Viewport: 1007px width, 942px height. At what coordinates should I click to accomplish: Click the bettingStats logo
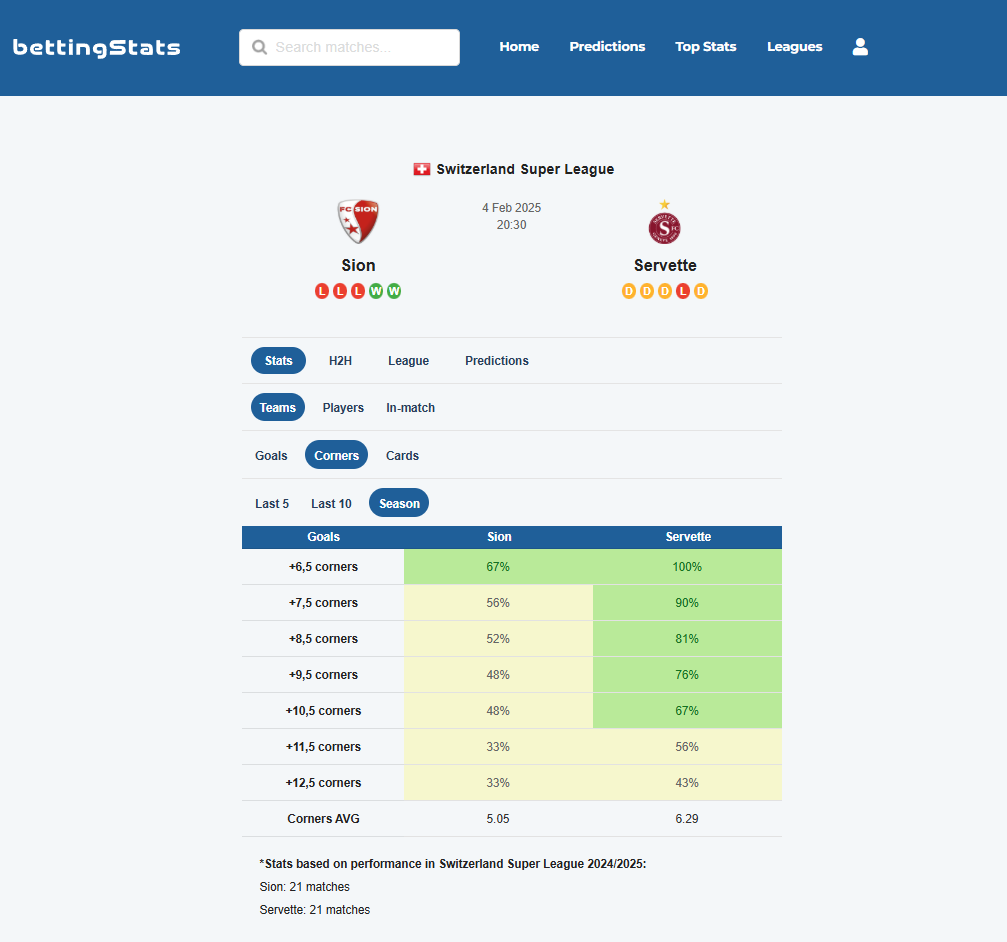click(96, 48)
